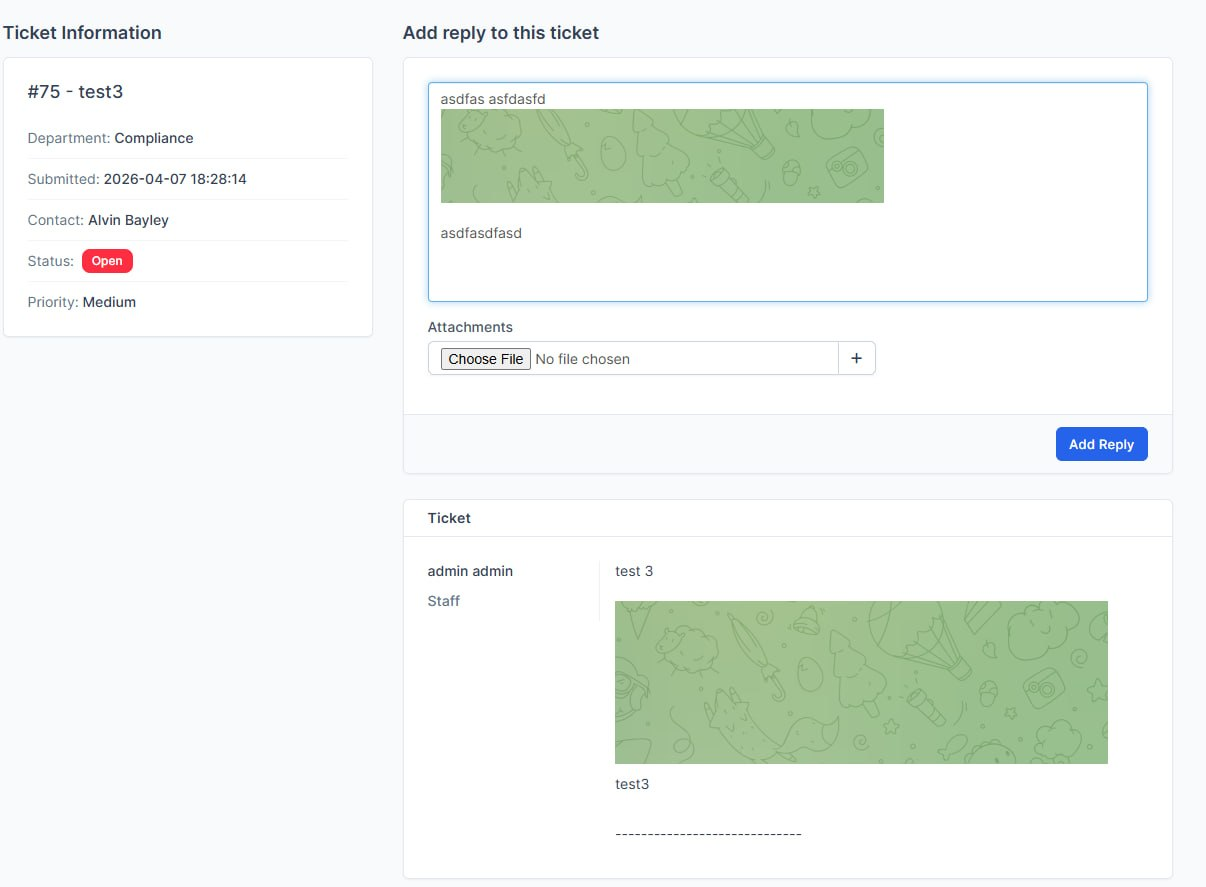Click the 'Add reply to this ticket' heading
The height and width of the screenshot is (887, 1206).
pos(500,33)
